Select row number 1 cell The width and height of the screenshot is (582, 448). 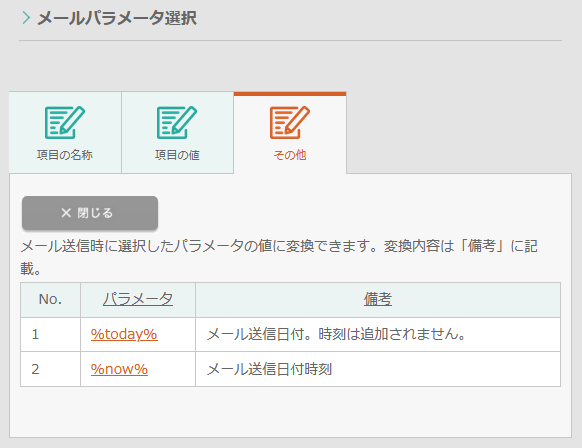pos(50,334)
